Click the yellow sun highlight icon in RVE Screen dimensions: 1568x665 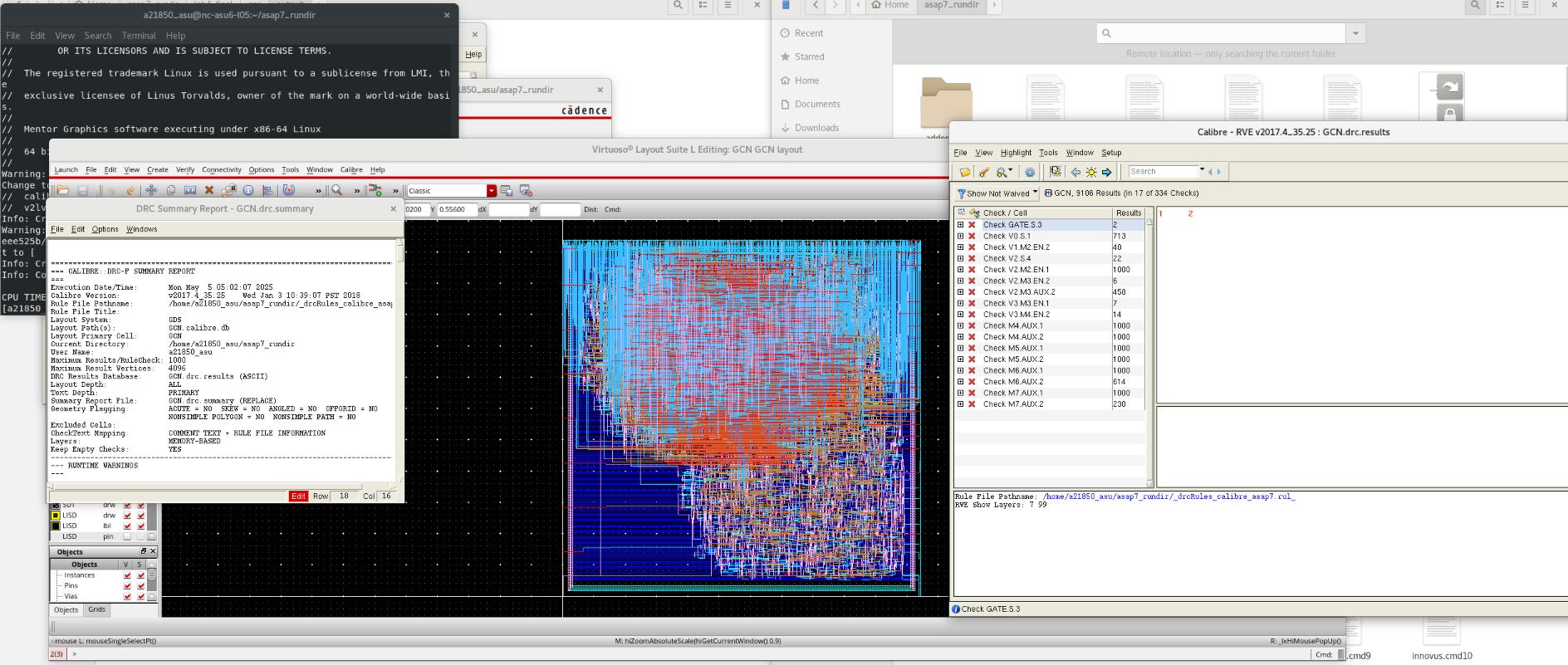1091,172
